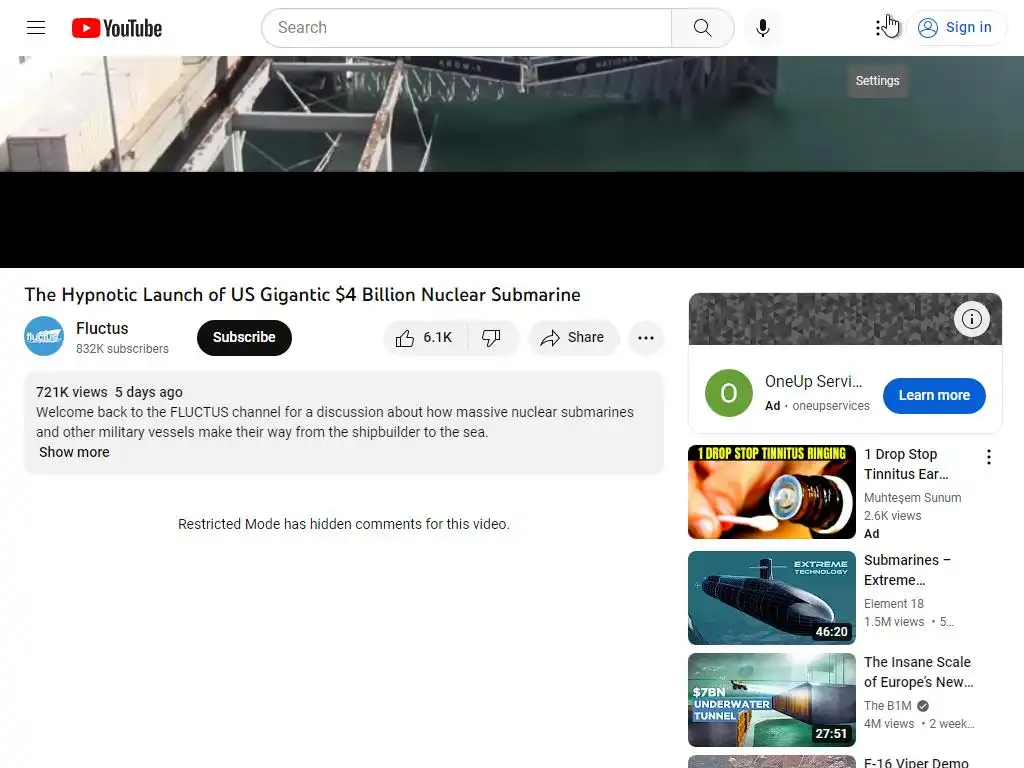Click Muhteşem Sunum advertiser name
The width and height of the screenshot is (1024, 768).
point(912,498)
